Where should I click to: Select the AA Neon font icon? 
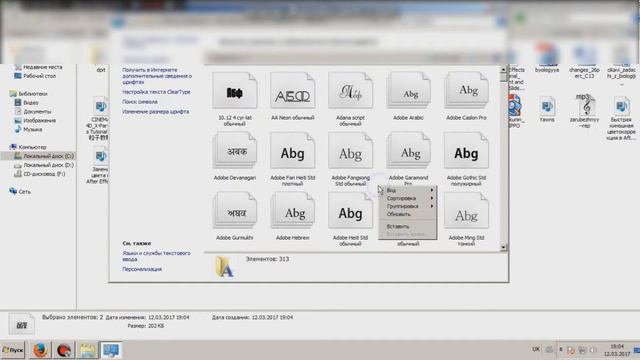point(293,91)
